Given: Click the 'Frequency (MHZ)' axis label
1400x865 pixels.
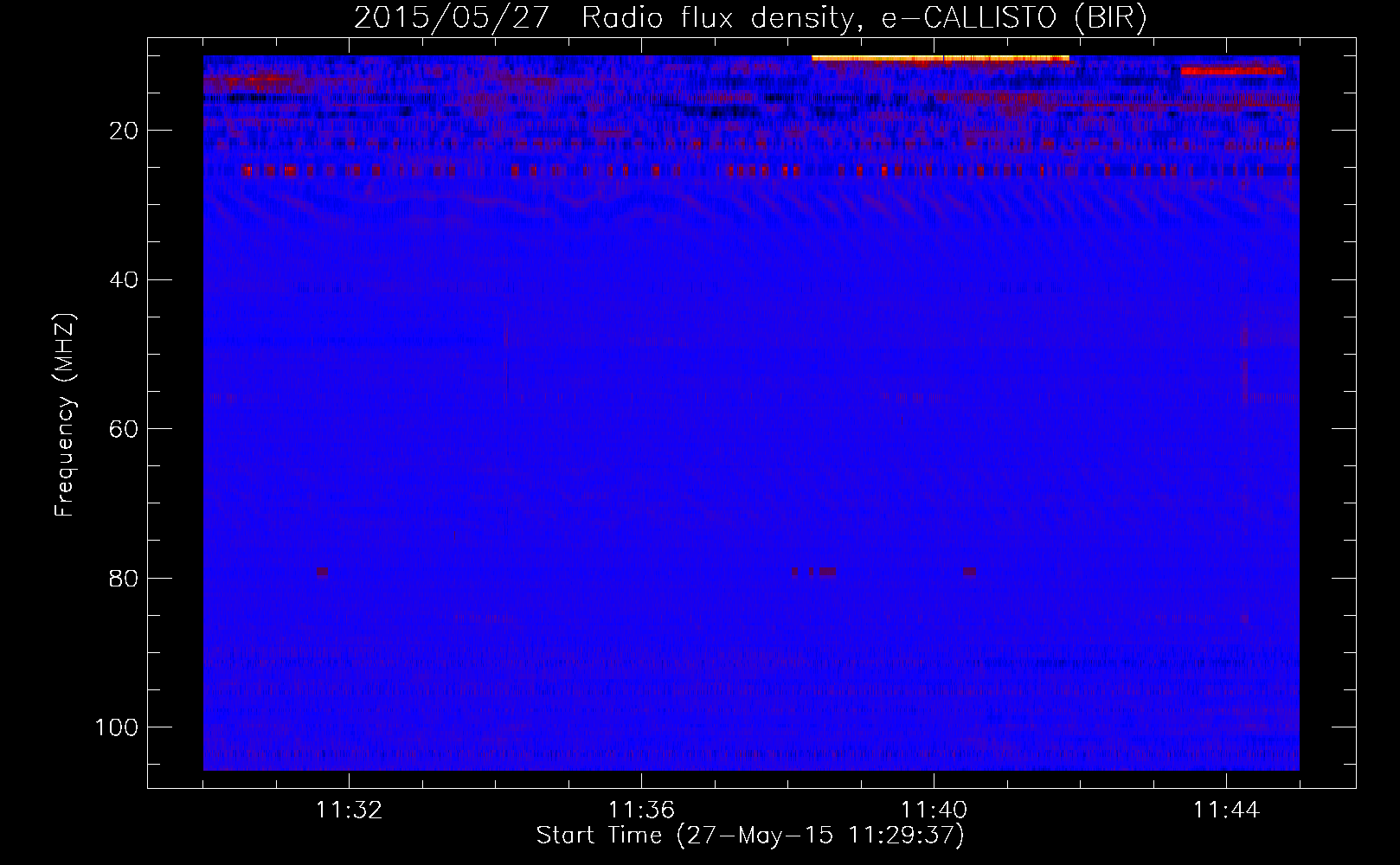Looking at the screenshot, I should (65, 415).
